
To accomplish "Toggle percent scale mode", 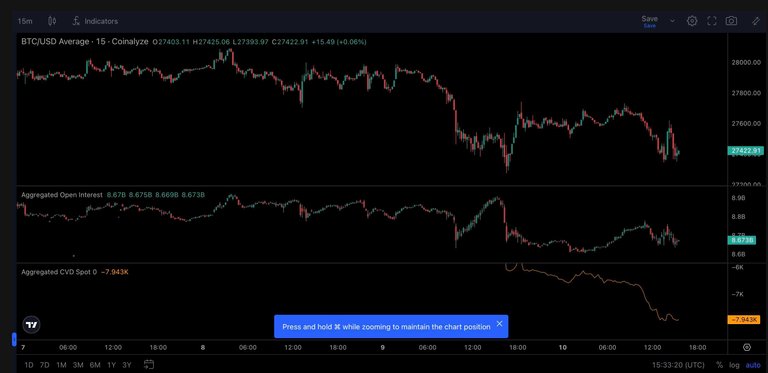I will tap(719, 365).
